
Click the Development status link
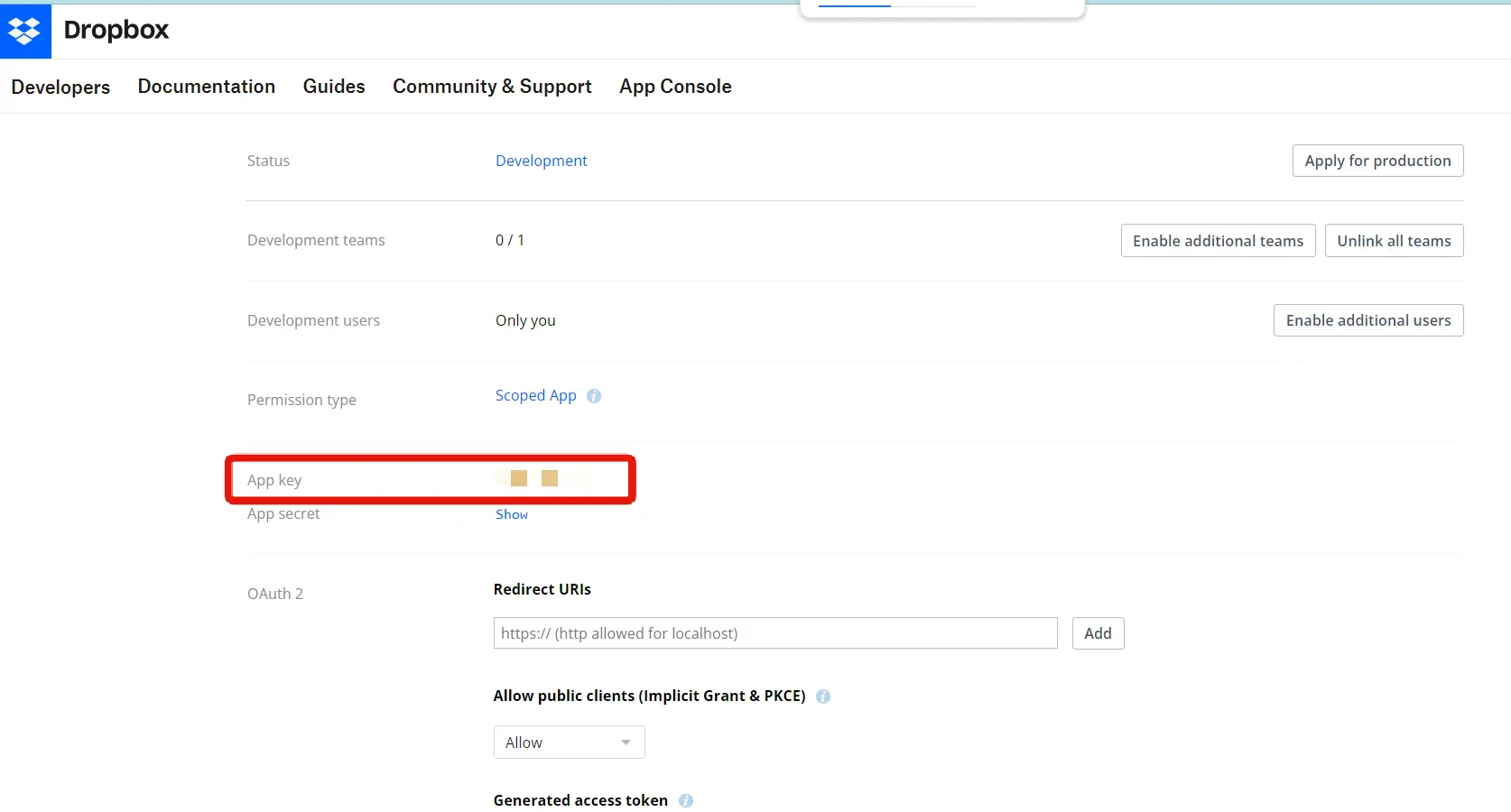542,161
